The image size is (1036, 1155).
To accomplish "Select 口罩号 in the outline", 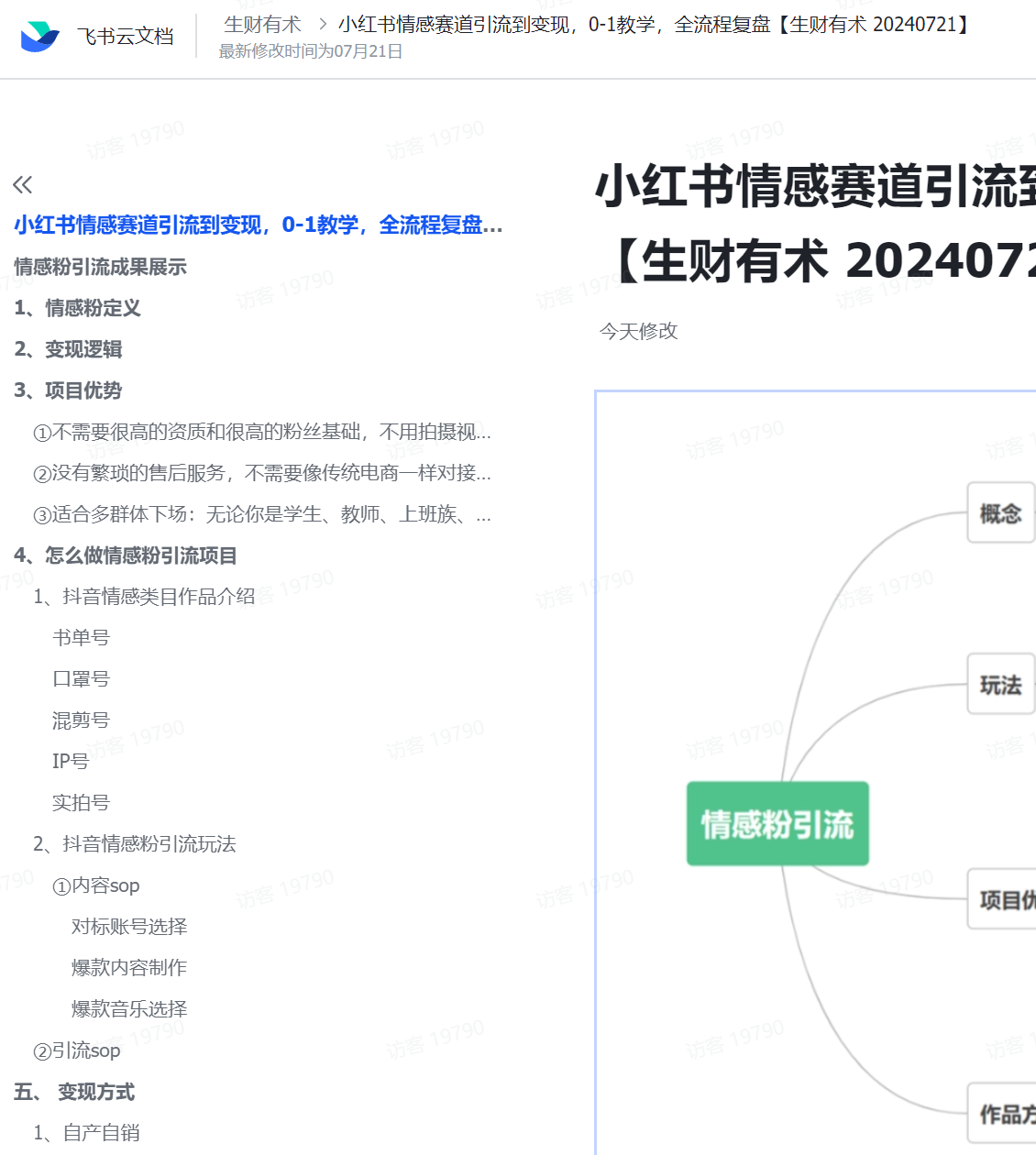I will [x=81, y=679].
